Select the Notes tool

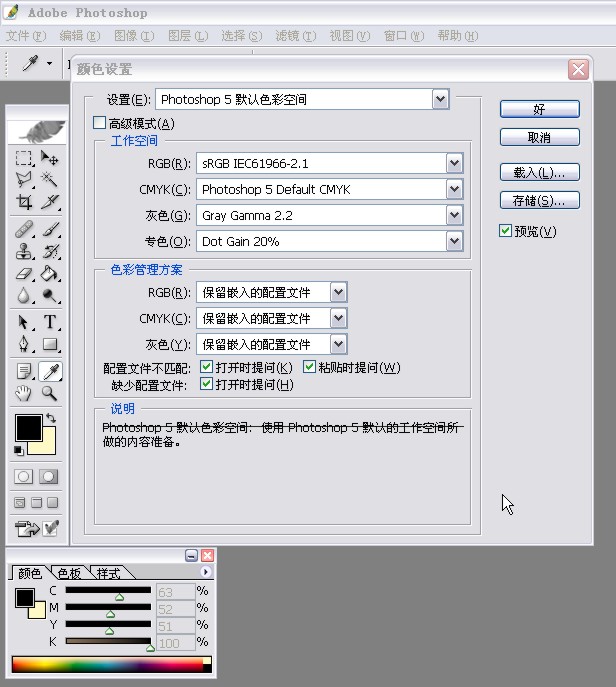coord(24,371)
